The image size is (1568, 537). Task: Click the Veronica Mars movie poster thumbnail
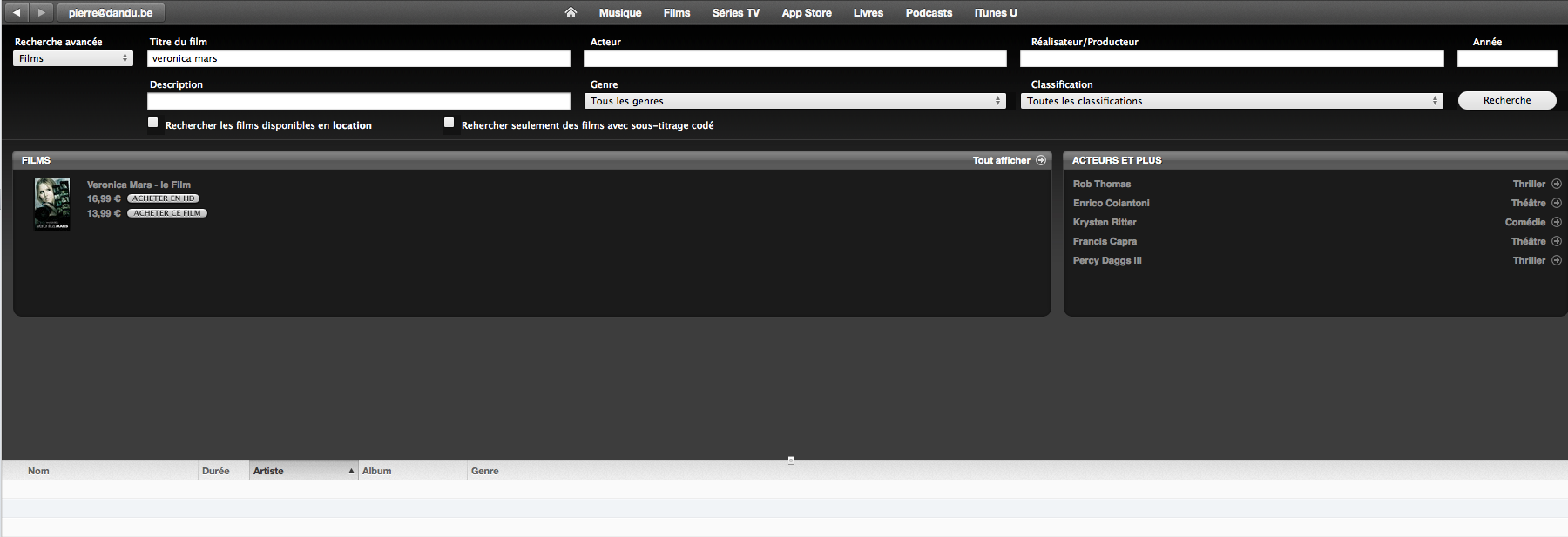[x=52, y=204]
